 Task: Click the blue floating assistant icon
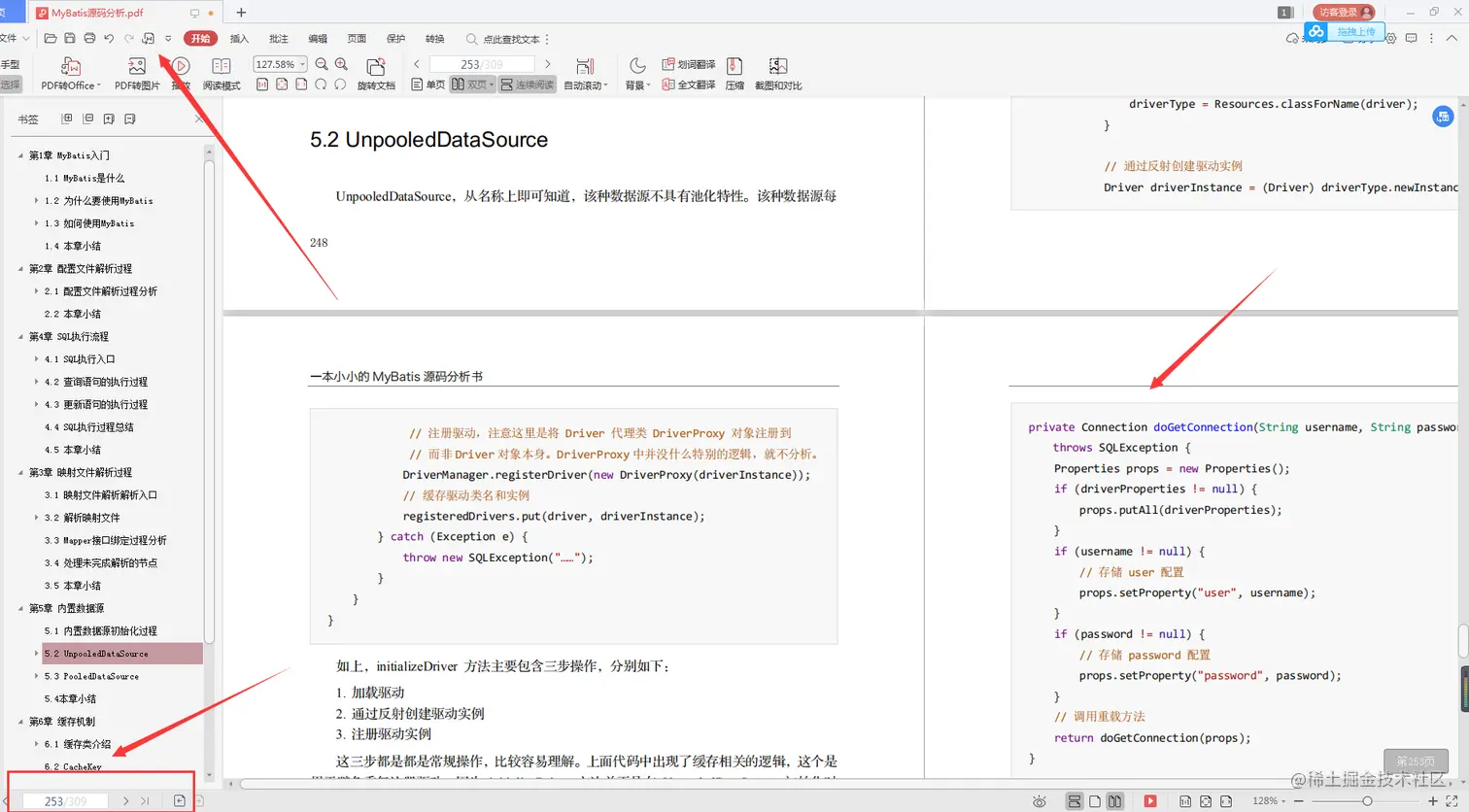pyautogui.click(x=1443, y=117)
